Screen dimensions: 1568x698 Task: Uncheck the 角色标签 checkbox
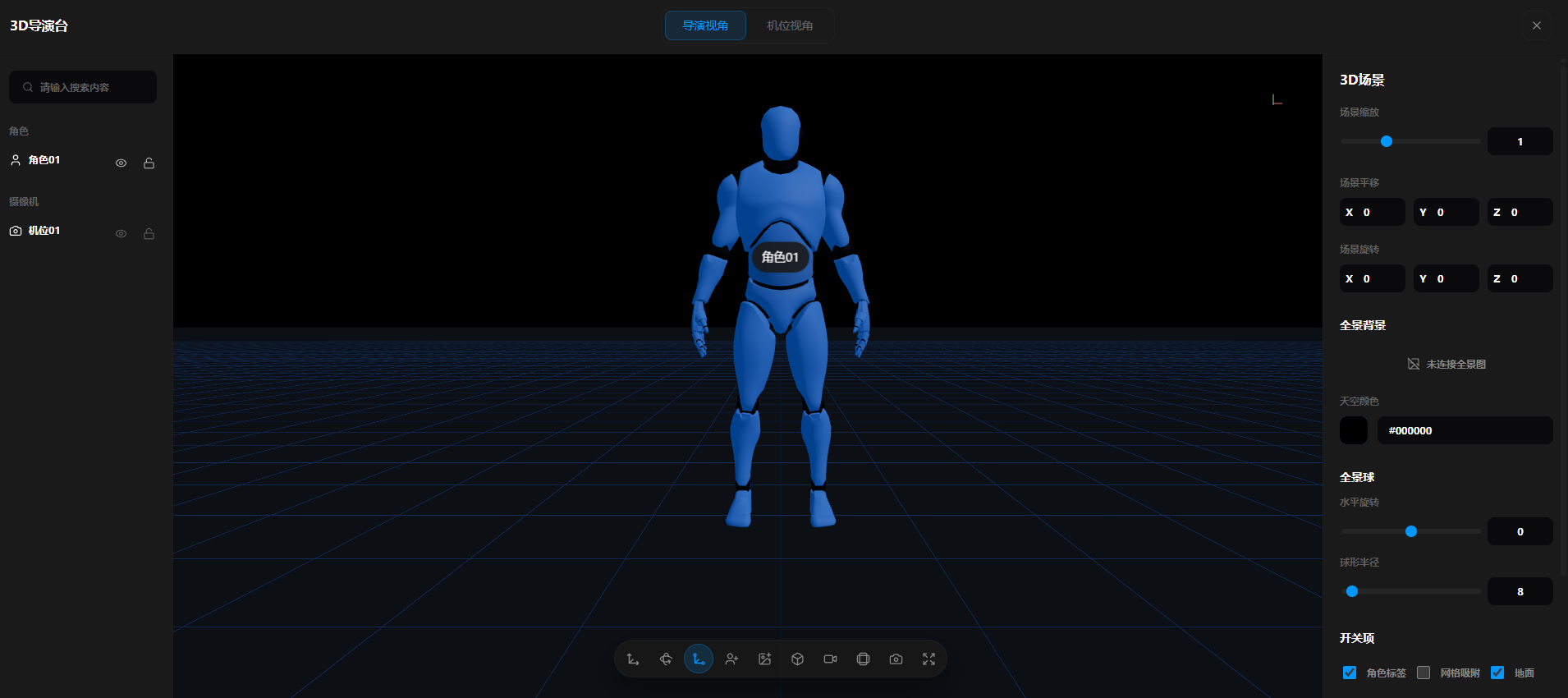[x=1350, y=673]
